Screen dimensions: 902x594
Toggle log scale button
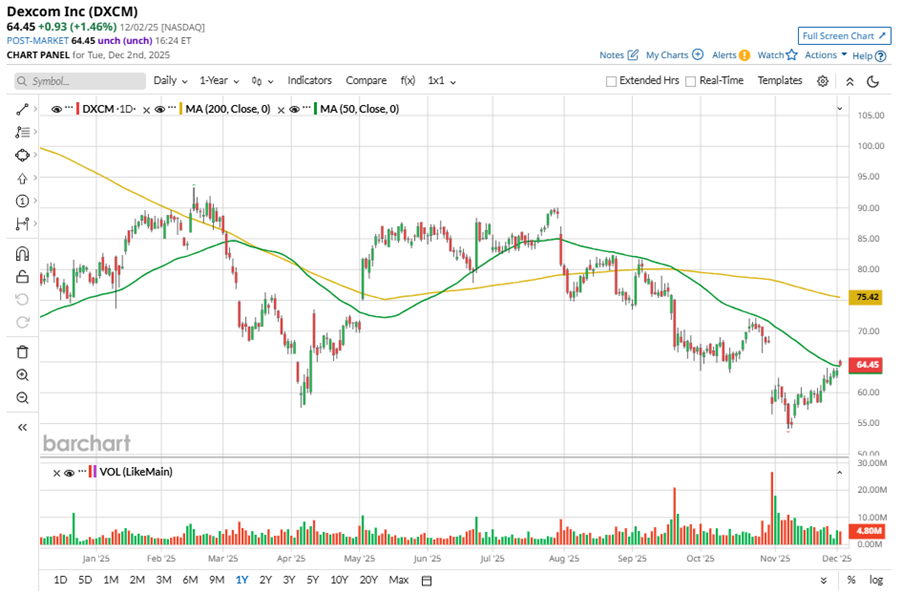tap(876, 580)
